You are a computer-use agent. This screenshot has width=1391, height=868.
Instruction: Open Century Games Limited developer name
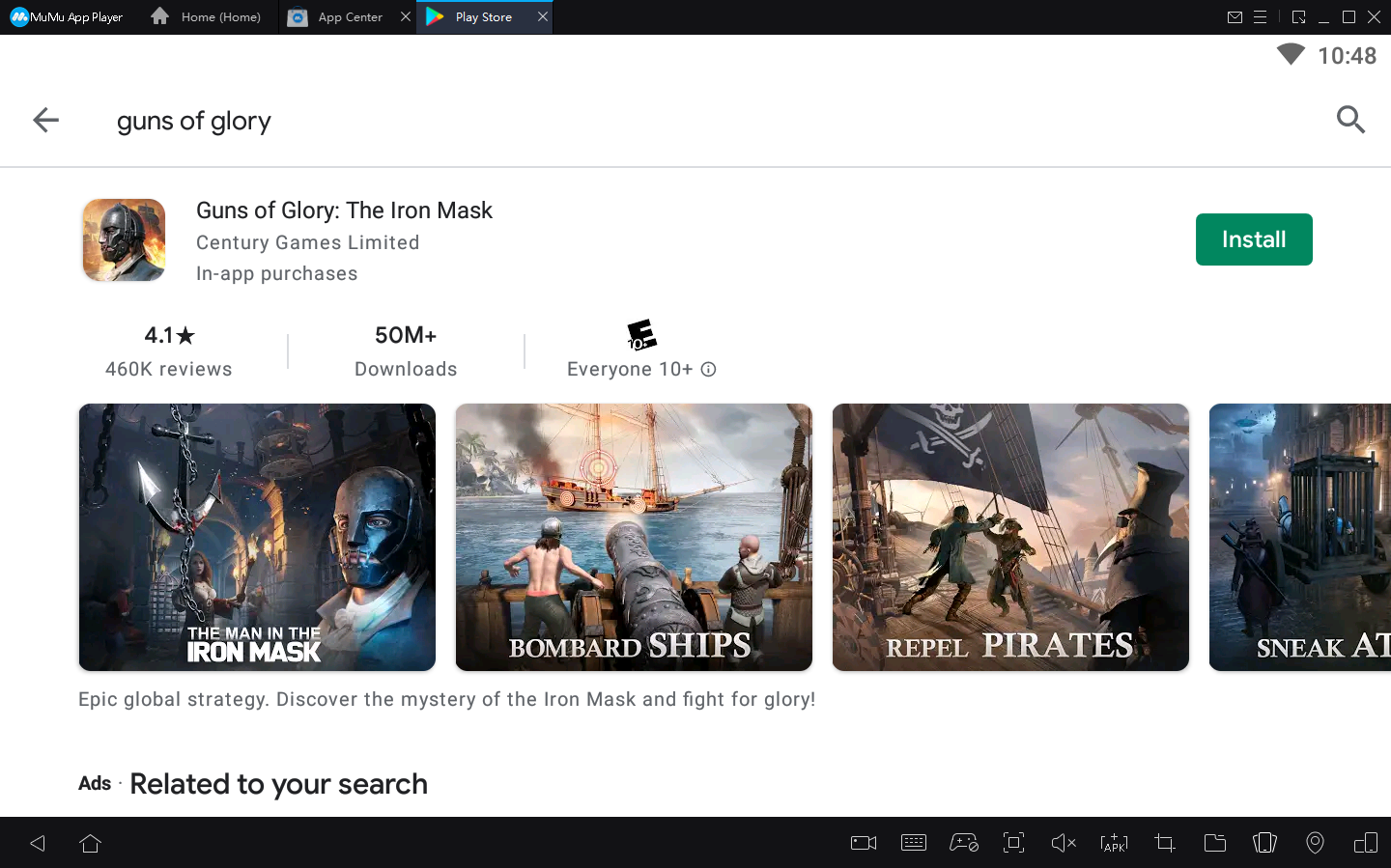pyautogui.click(x=307, y=242)
